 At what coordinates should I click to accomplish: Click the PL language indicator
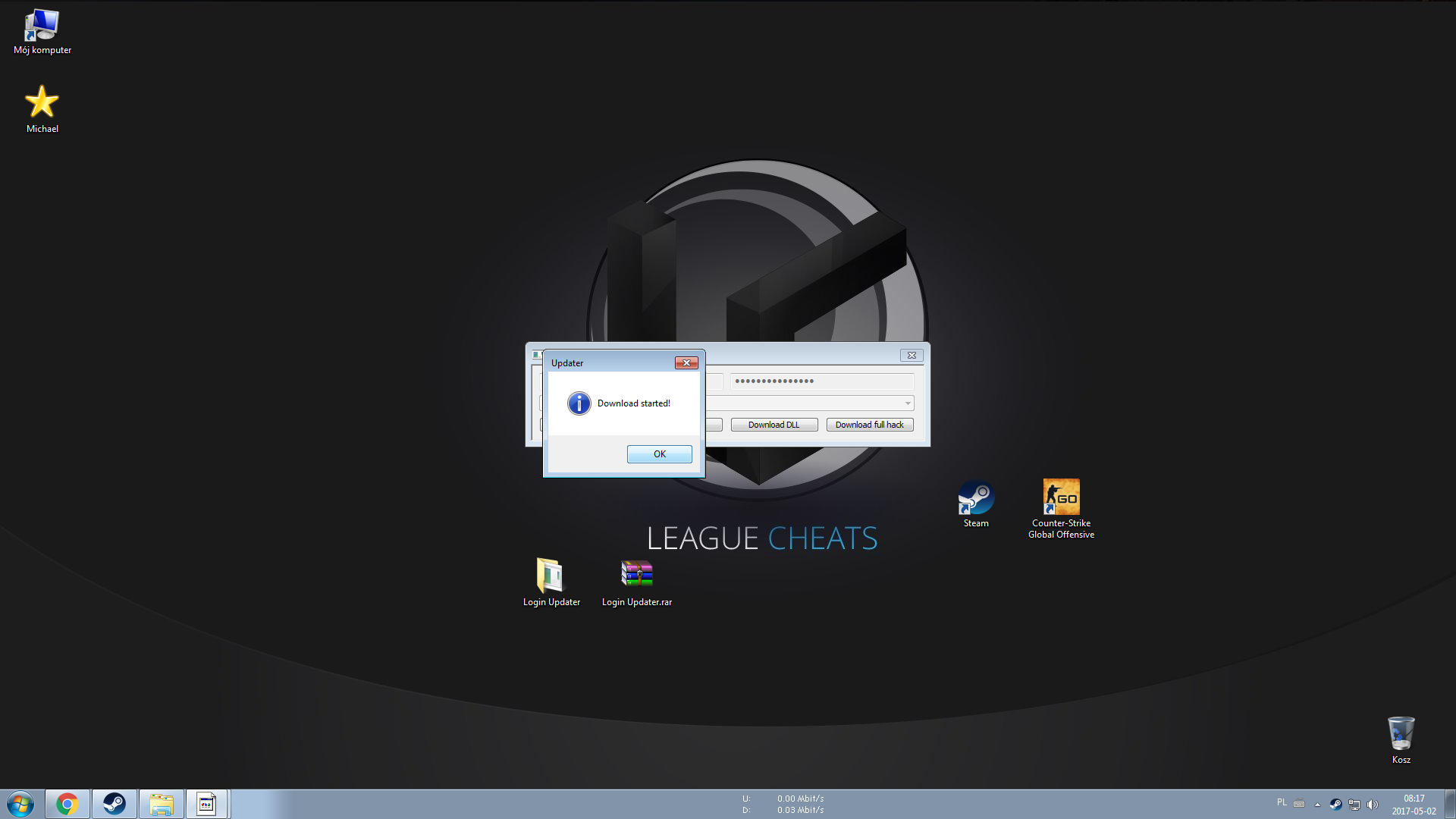coord(1282,802)
